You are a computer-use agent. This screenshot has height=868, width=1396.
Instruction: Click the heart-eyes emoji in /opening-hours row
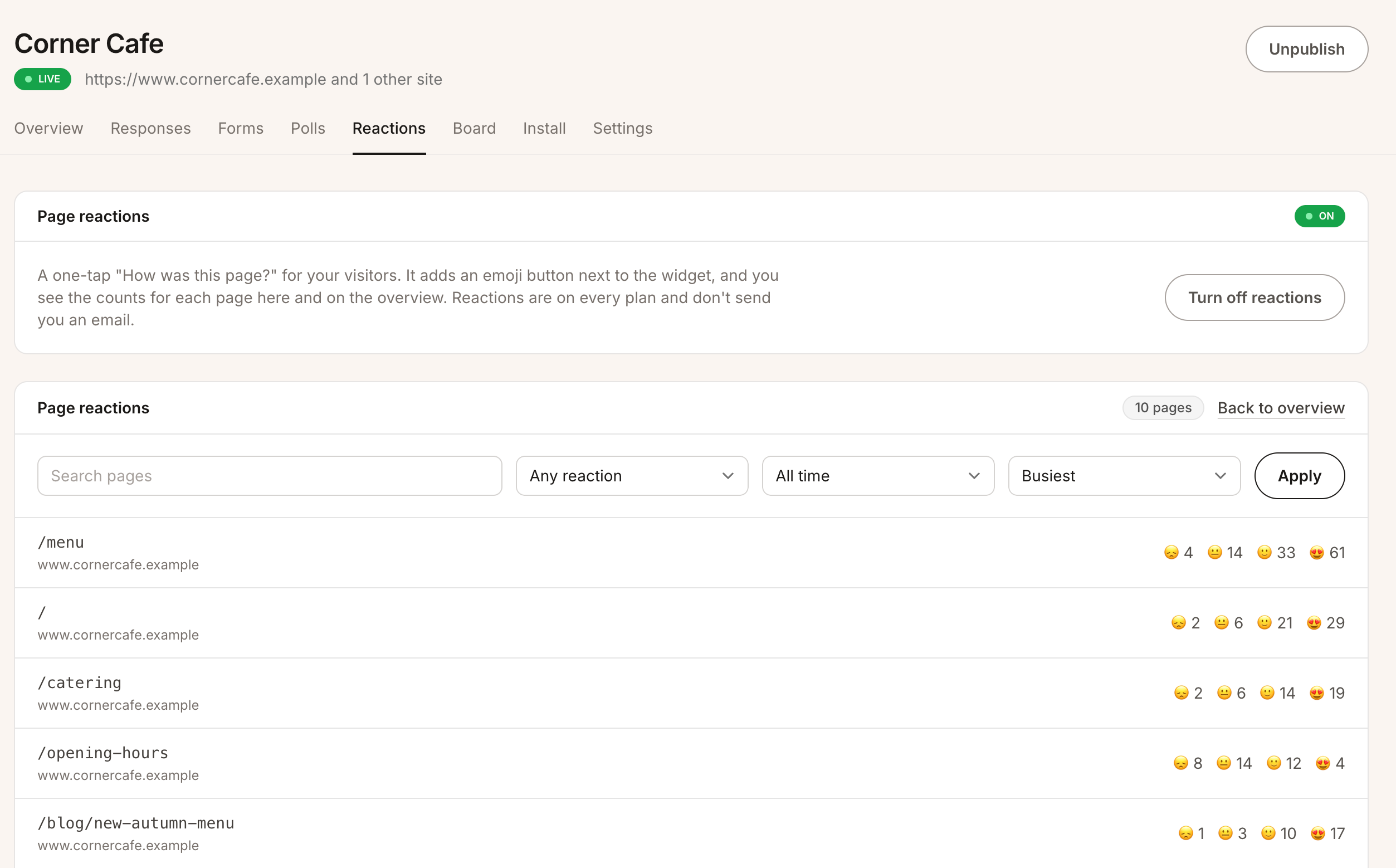click(x=1323, y=763)
